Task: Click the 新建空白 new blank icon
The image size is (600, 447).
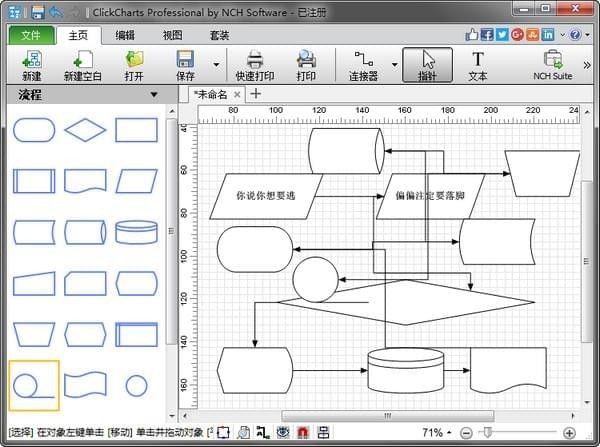Action: (82, 65)
